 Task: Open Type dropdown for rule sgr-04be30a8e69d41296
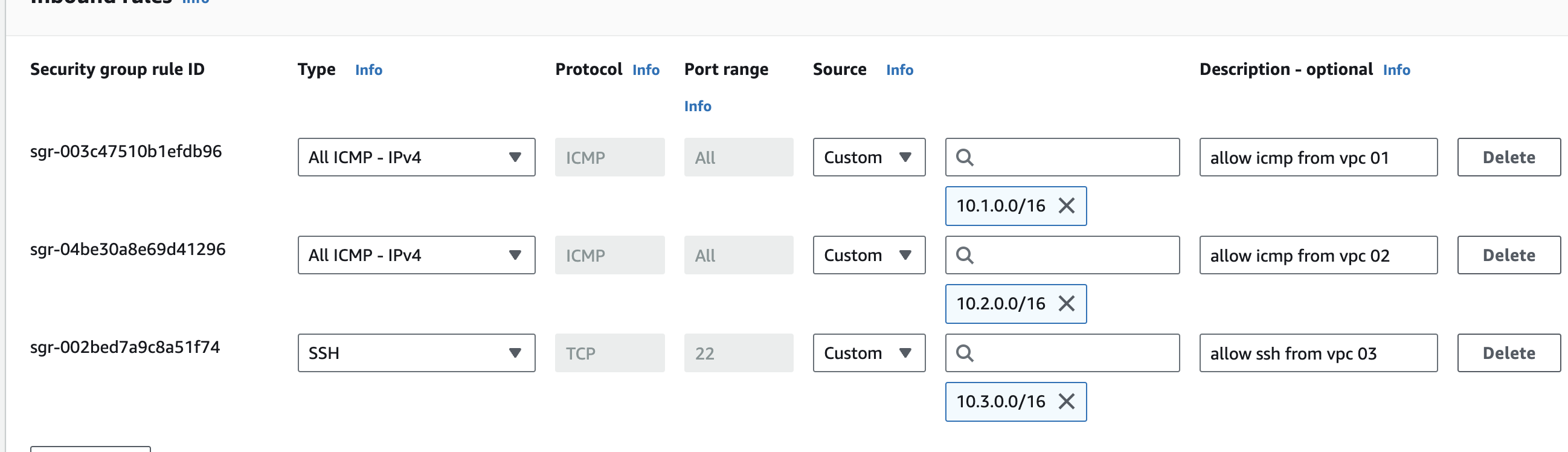(416, 255)
